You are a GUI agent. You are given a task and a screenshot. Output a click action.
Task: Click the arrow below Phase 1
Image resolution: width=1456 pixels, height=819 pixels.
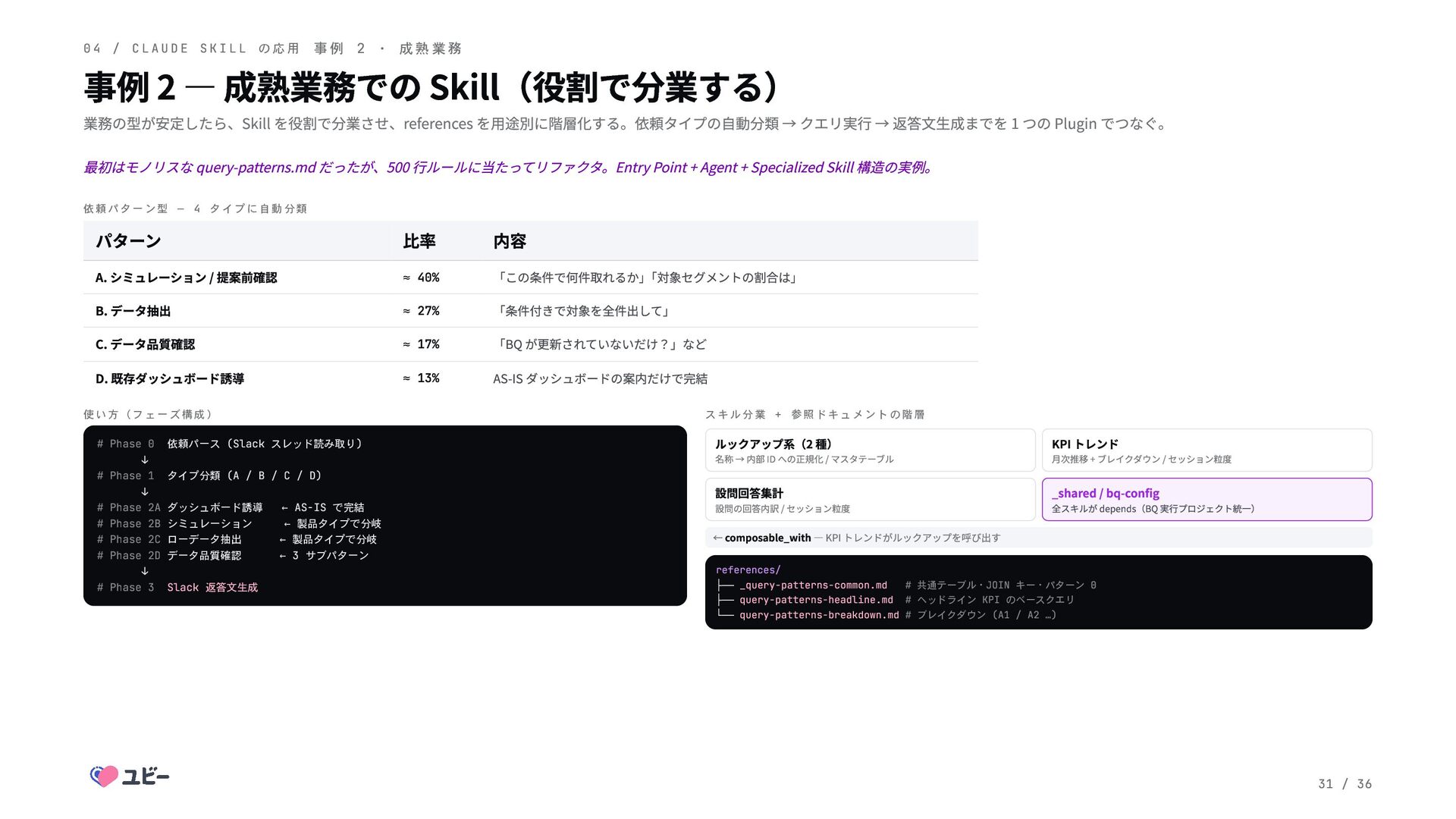coord(145,491)
